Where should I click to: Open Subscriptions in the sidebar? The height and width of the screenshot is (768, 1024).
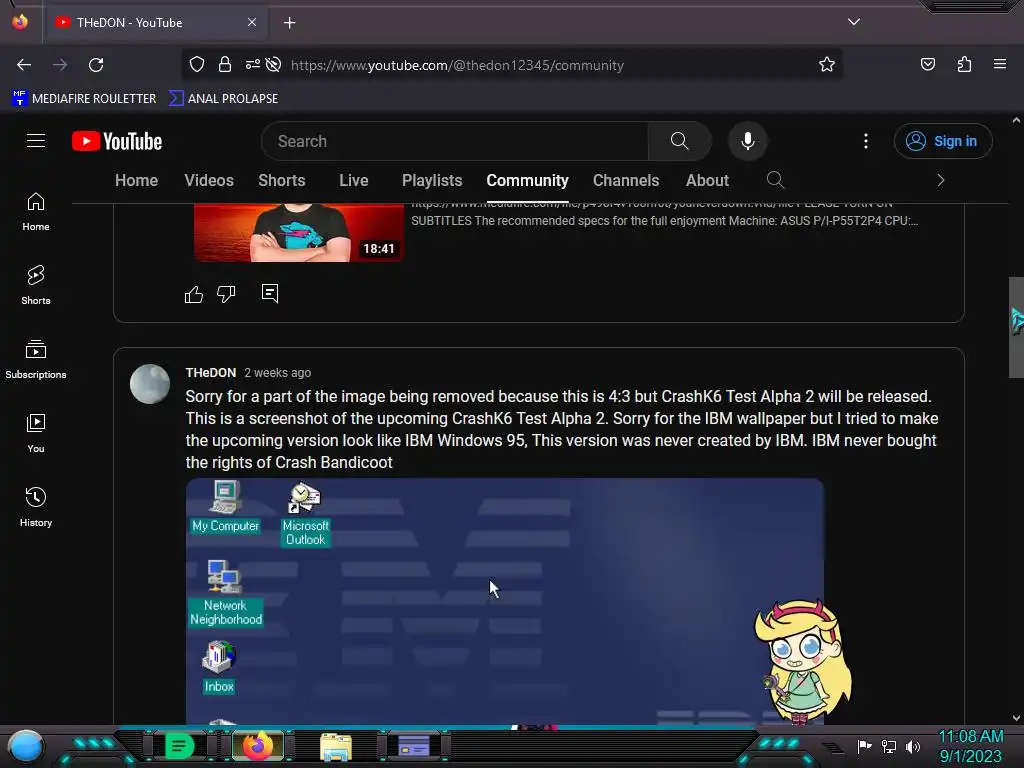(36, 360)
